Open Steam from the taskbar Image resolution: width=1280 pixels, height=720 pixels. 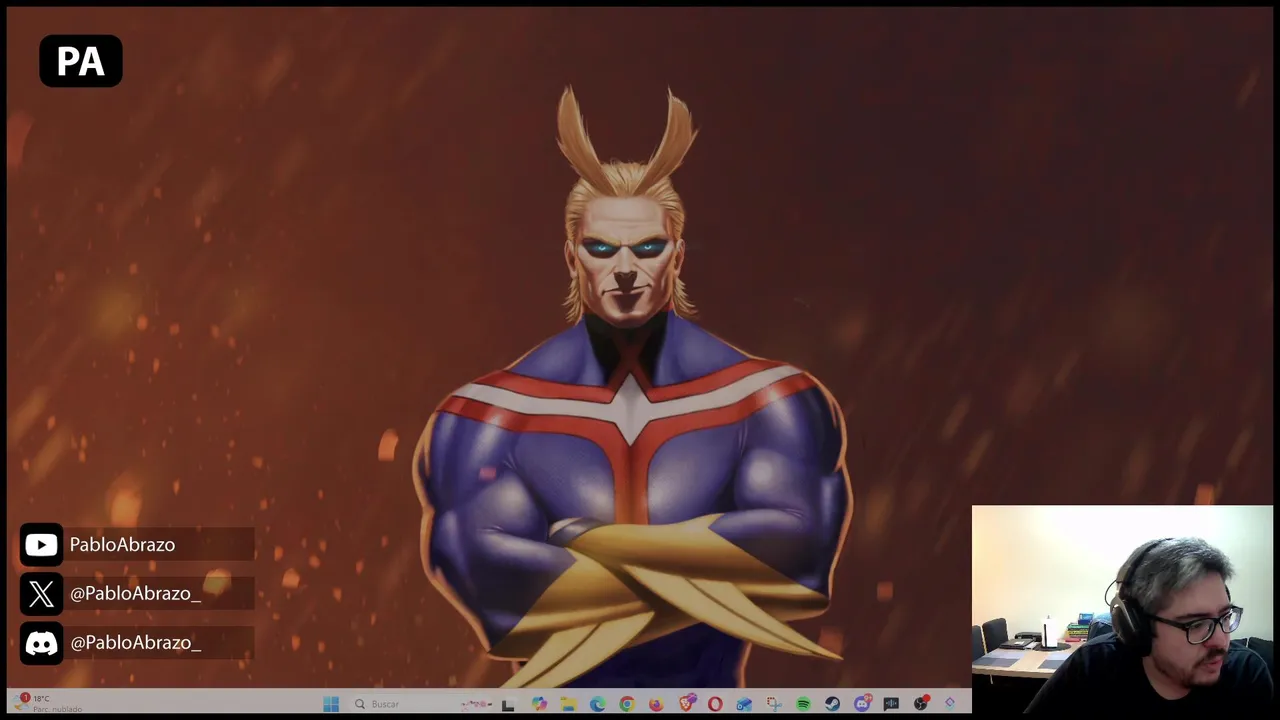(832, 704)
